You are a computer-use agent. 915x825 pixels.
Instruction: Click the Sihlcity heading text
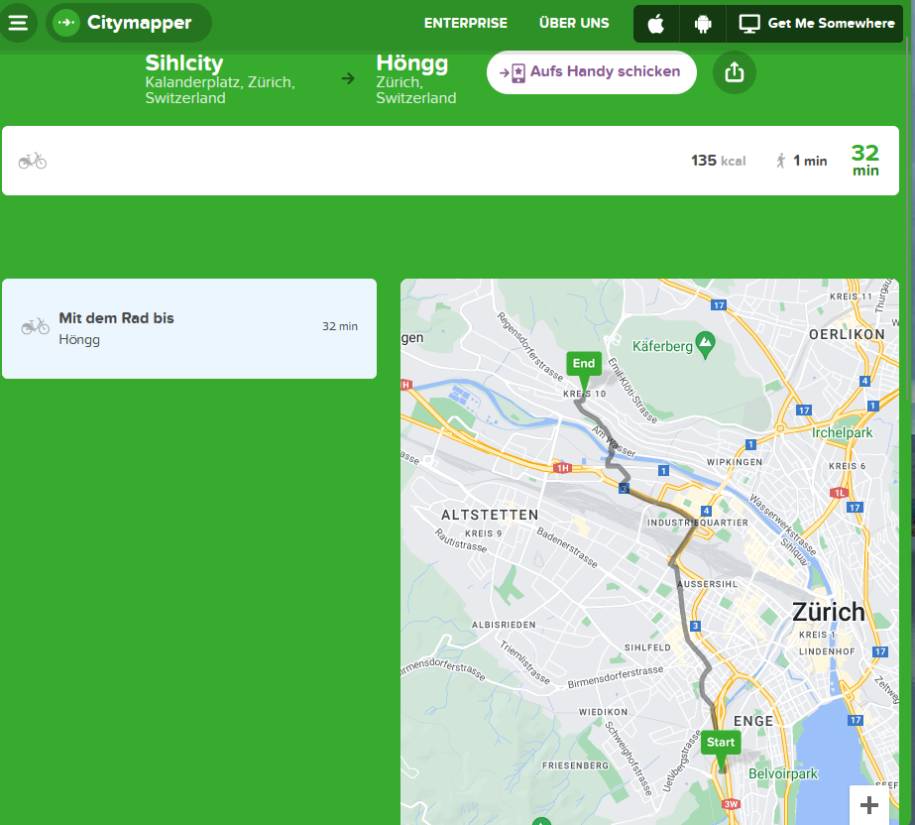pos(185,63)
